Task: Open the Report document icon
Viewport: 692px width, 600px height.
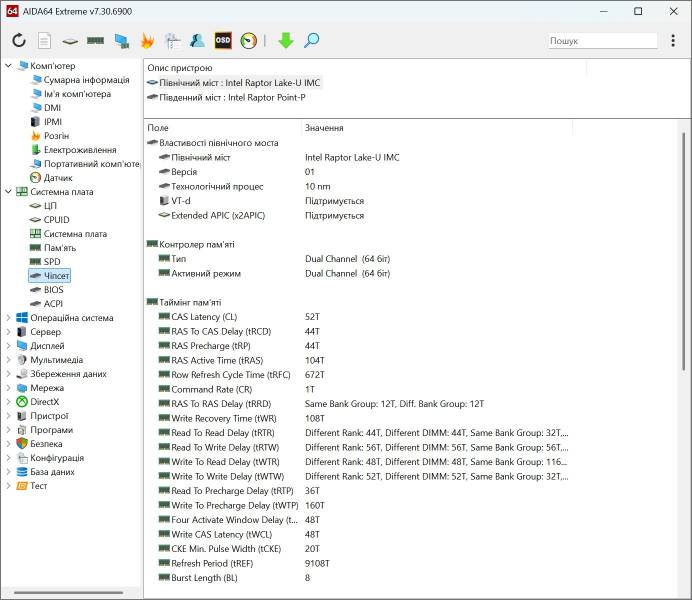Action: click(44, 41)
